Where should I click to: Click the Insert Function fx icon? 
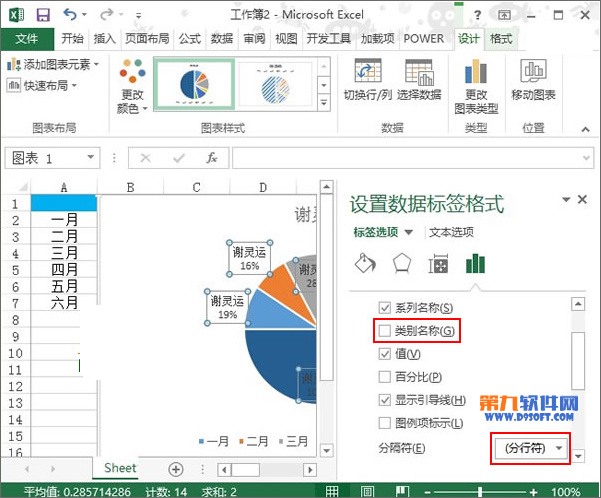[212, 158]
